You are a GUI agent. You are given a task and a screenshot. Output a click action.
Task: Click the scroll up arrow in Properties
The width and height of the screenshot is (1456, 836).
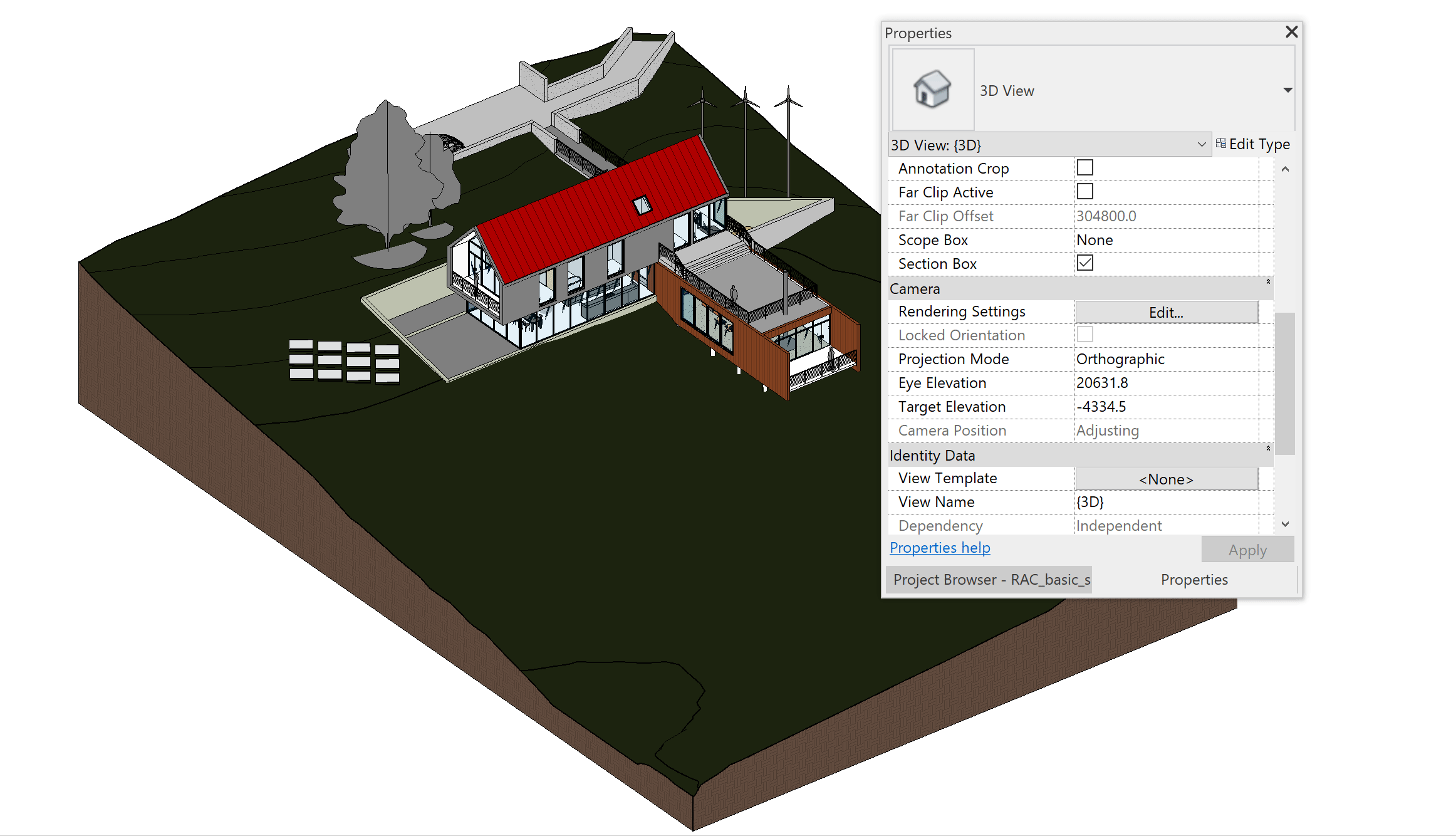tap(1286, 168)
